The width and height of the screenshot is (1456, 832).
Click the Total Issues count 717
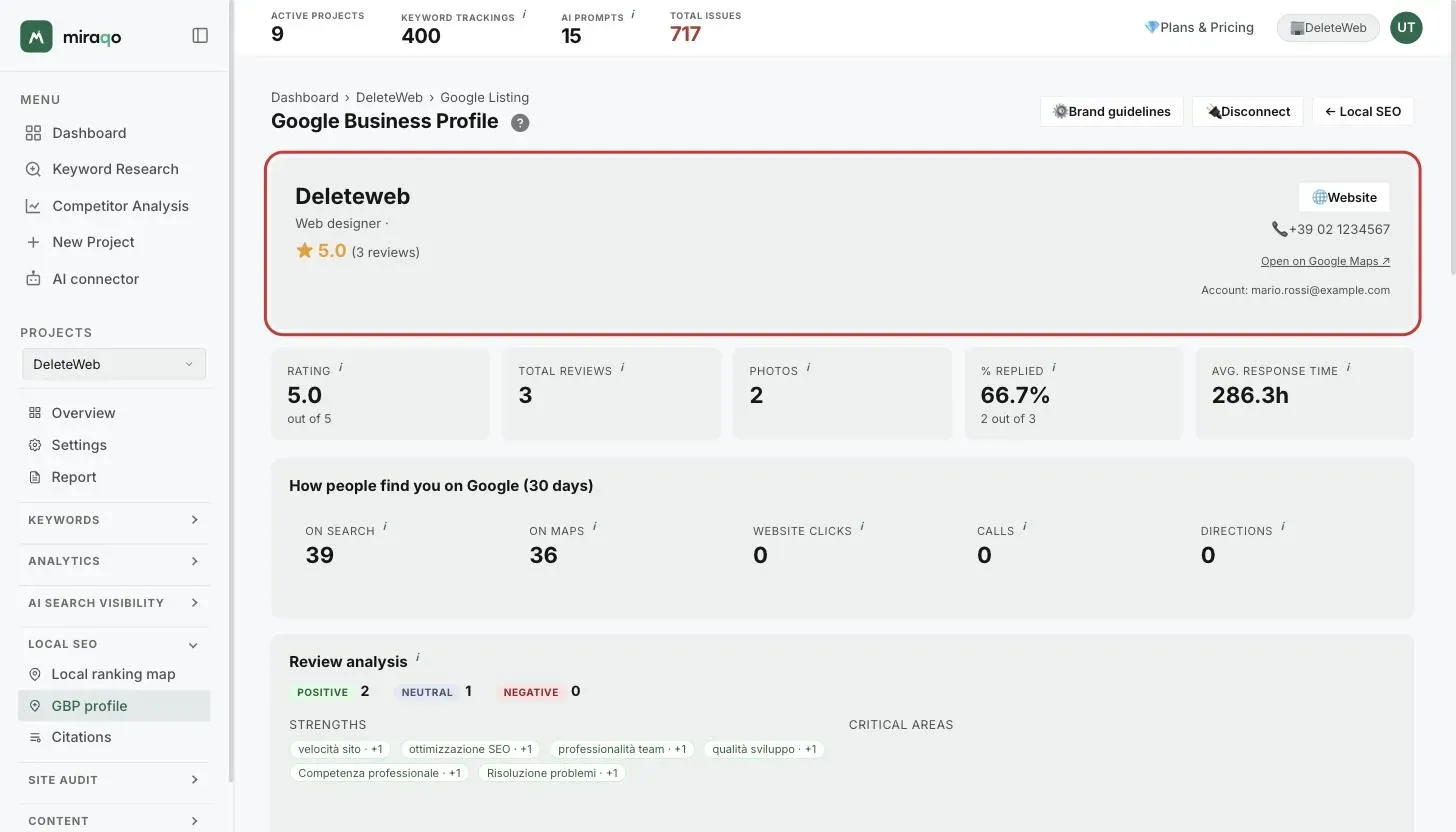685,34
